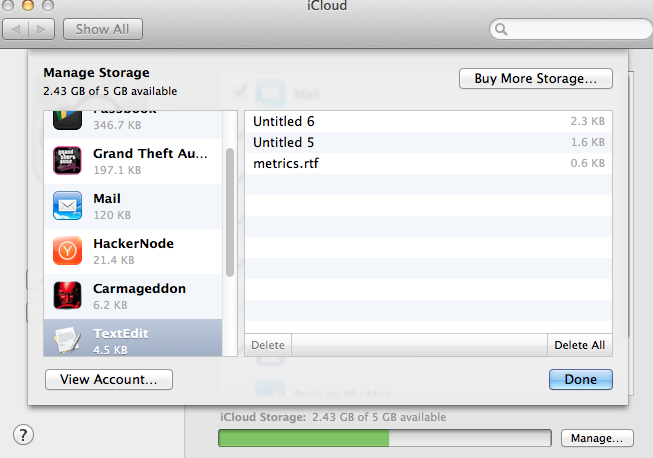The height and width of the screenshot is (458, 653).
Task: Click the Passbook app icon
Action: pyautogui.click(x=67, y=120)
